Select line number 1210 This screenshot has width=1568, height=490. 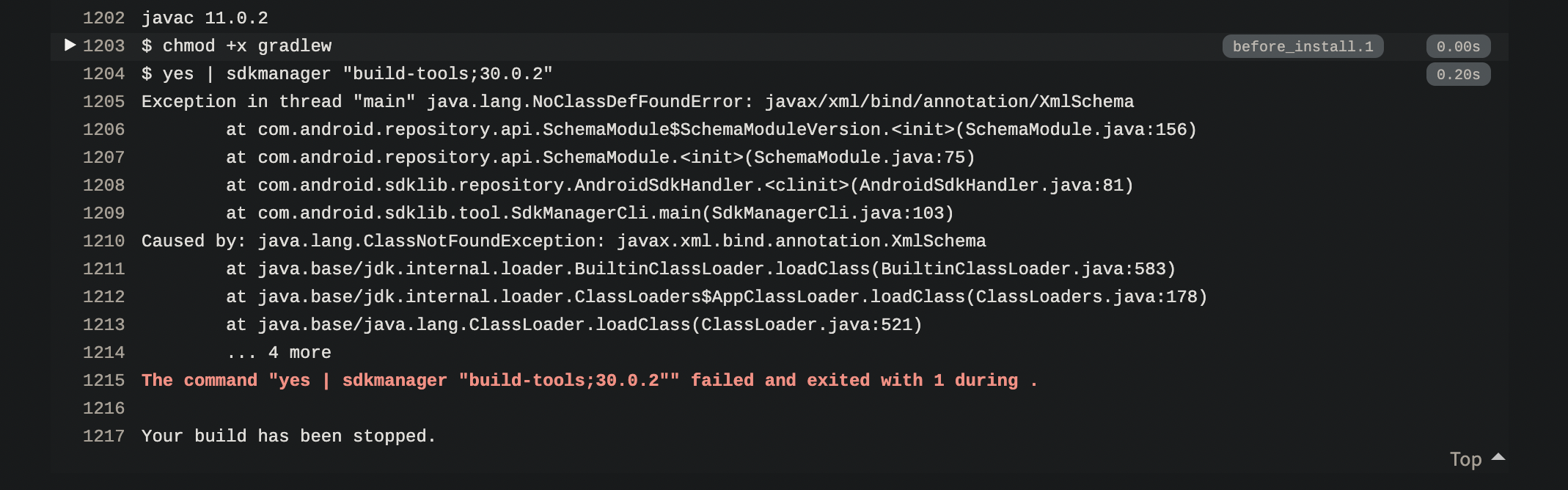[x=103, y=241]
